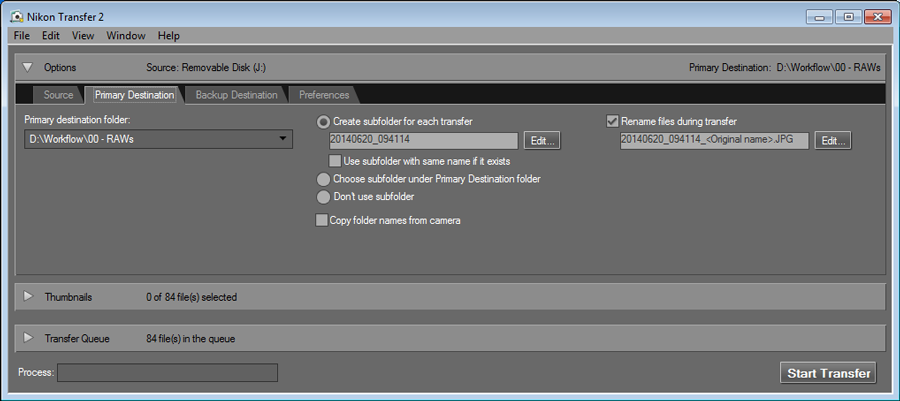Select Create subfolder for each transfer
Screen dimensions: 900x401
[x=324, y=122]
